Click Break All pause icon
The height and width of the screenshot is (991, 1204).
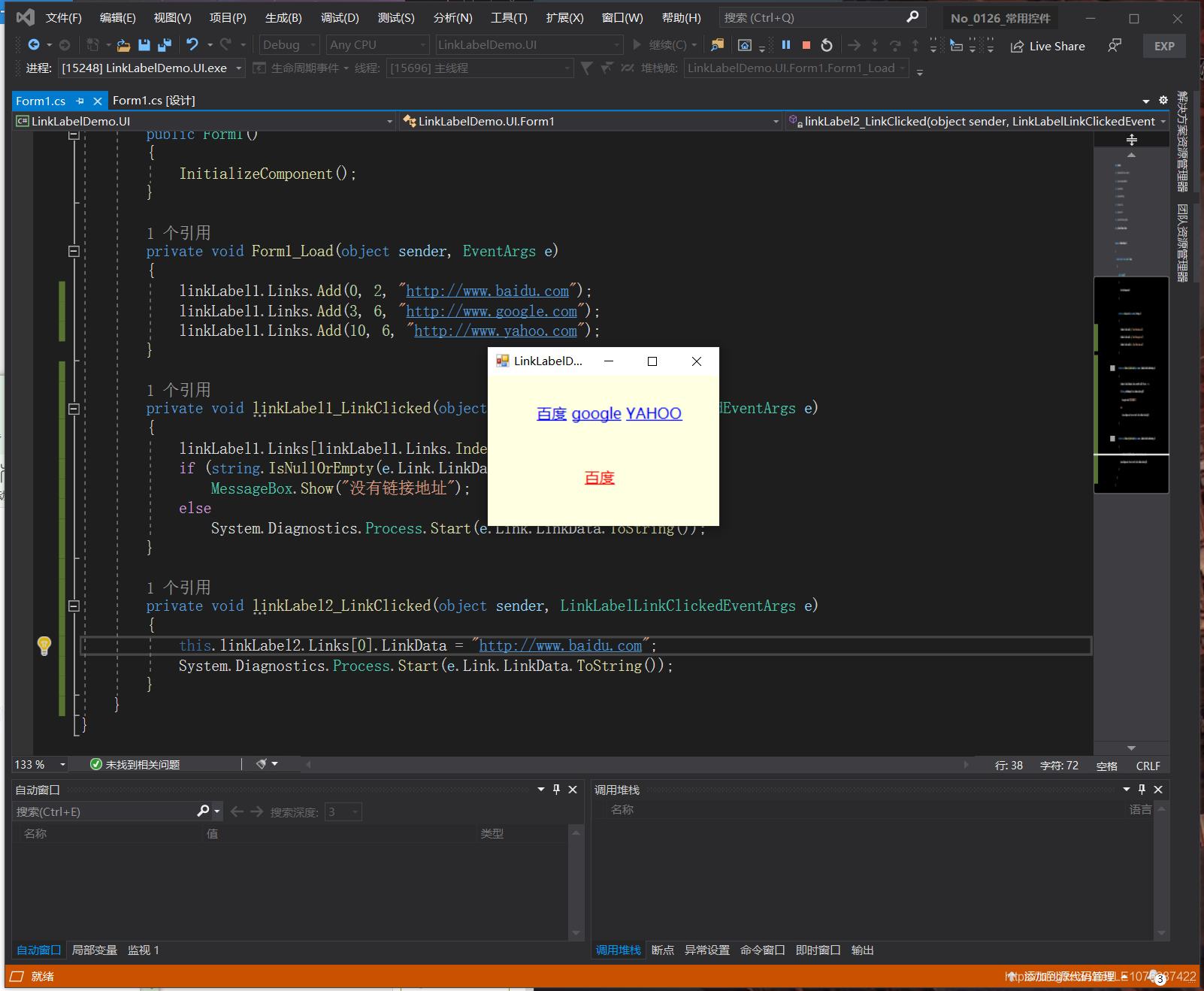coord(785,44)
